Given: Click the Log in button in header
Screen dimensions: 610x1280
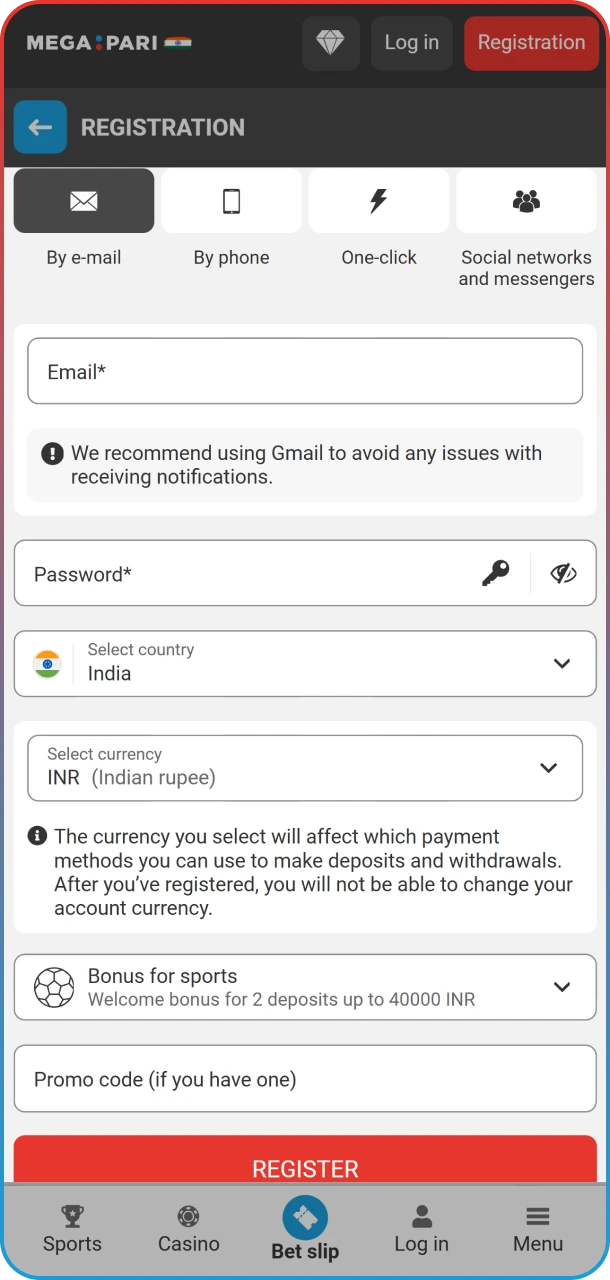Looking at the screenshot, I should [411, 43].
